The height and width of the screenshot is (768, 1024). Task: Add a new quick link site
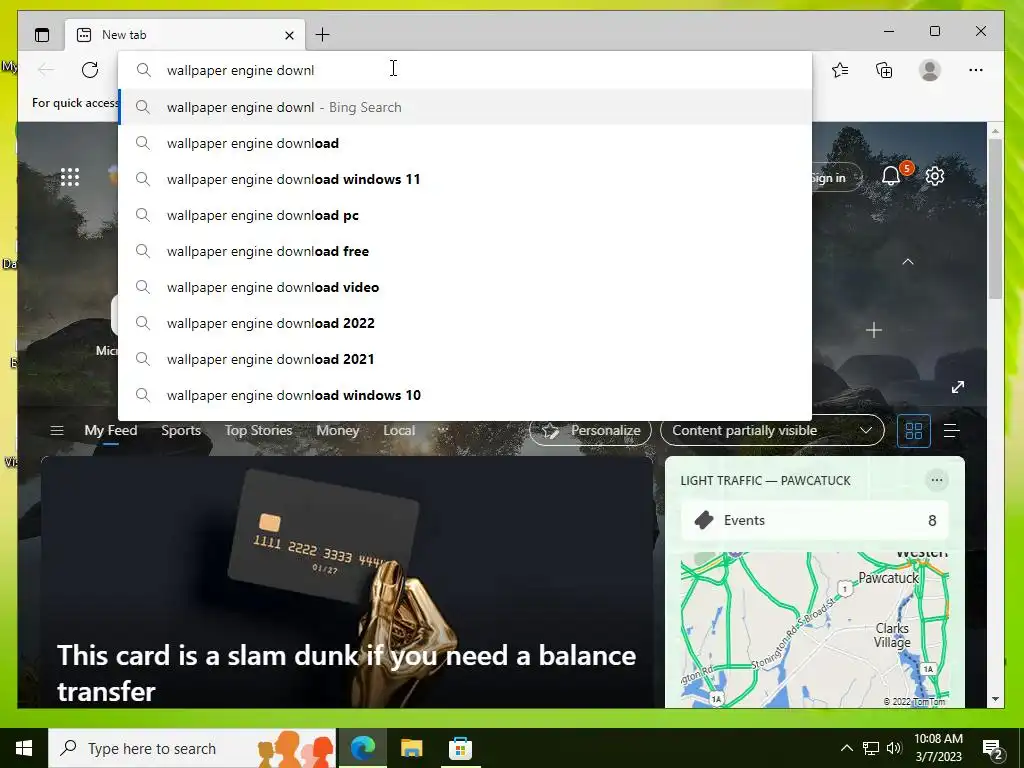point(874,330)
